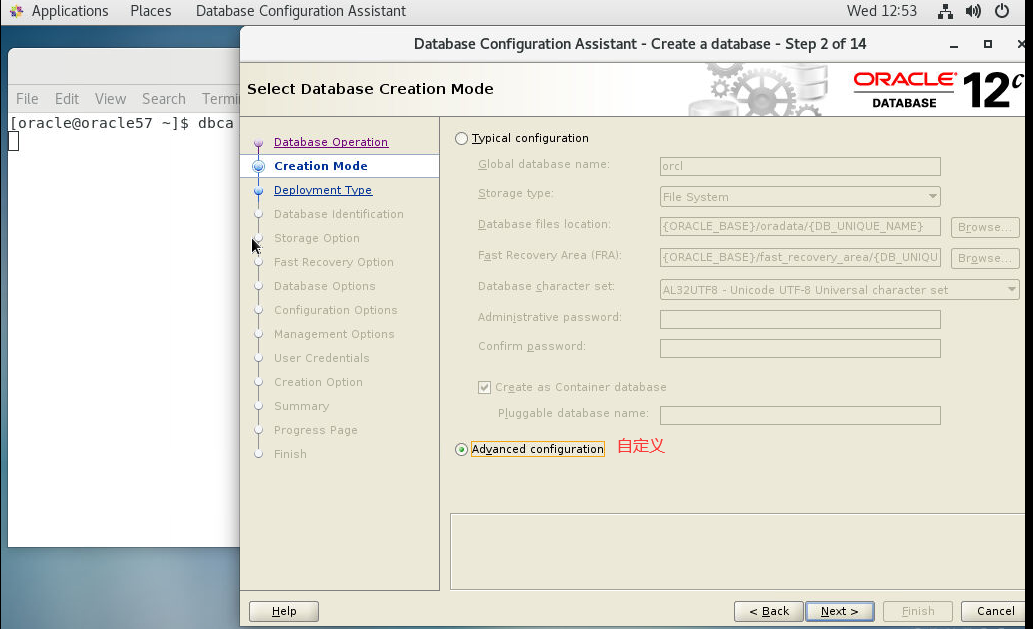Click the User Credentials step label
The height and width of the screenshot is (629, 1033).
[321, 358]
